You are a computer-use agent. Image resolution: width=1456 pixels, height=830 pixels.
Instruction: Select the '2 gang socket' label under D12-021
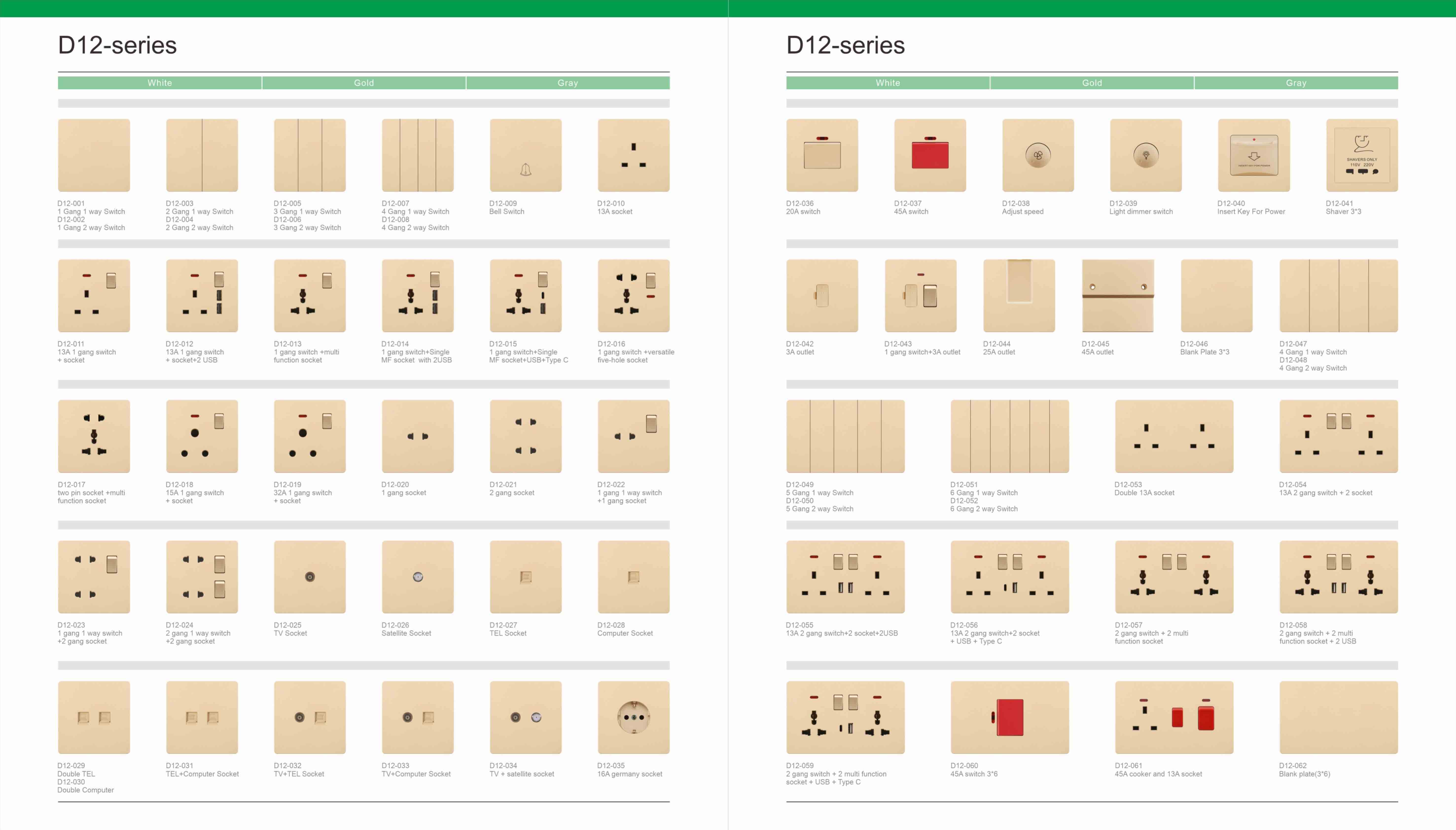(512, 493)
